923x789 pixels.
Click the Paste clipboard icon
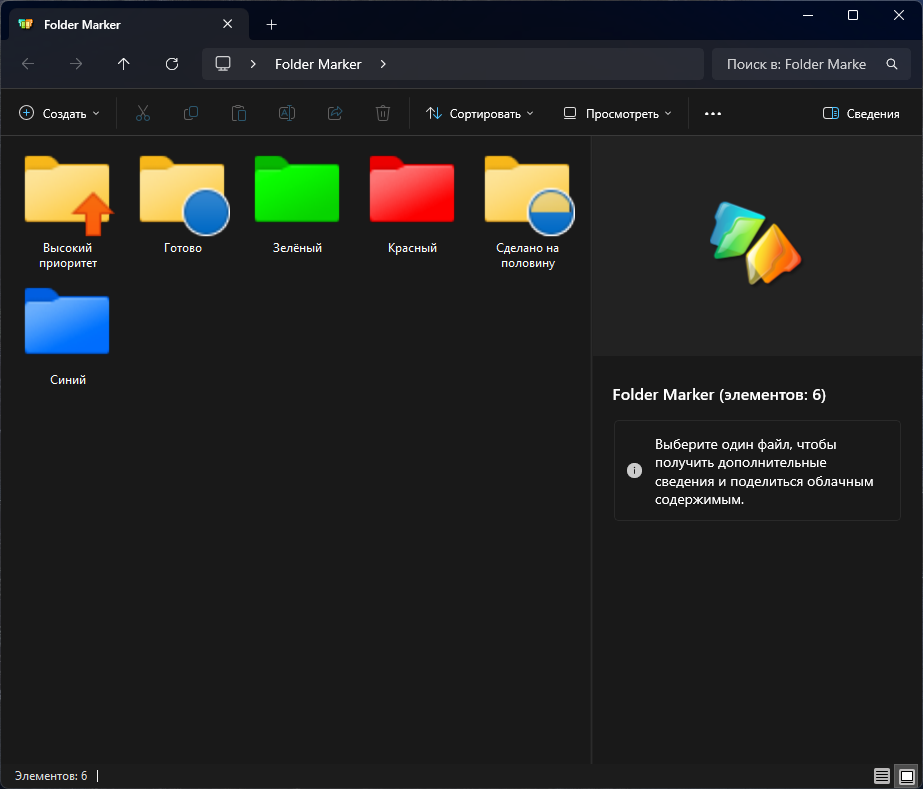pos(239,113)
